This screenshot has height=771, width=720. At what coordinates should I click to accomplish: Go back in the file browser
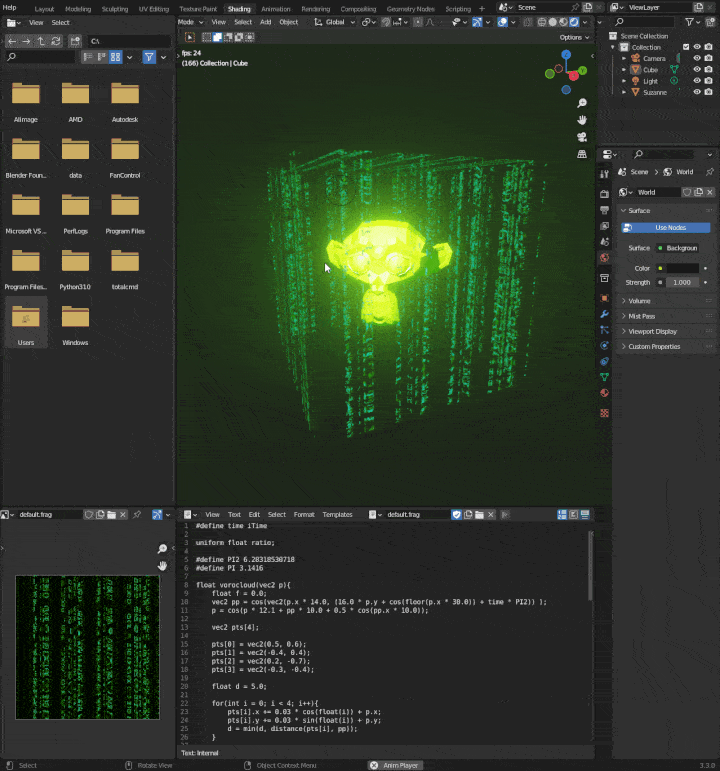click(12, 41)
